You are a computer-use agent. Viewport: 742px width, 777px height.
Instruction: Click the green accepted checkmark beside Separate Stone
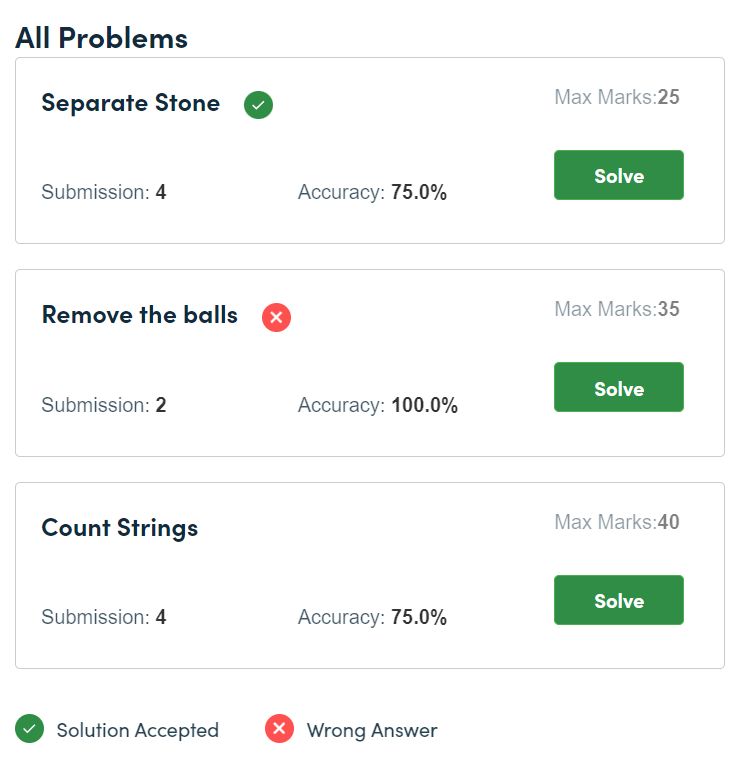click(x=258, y=105)
